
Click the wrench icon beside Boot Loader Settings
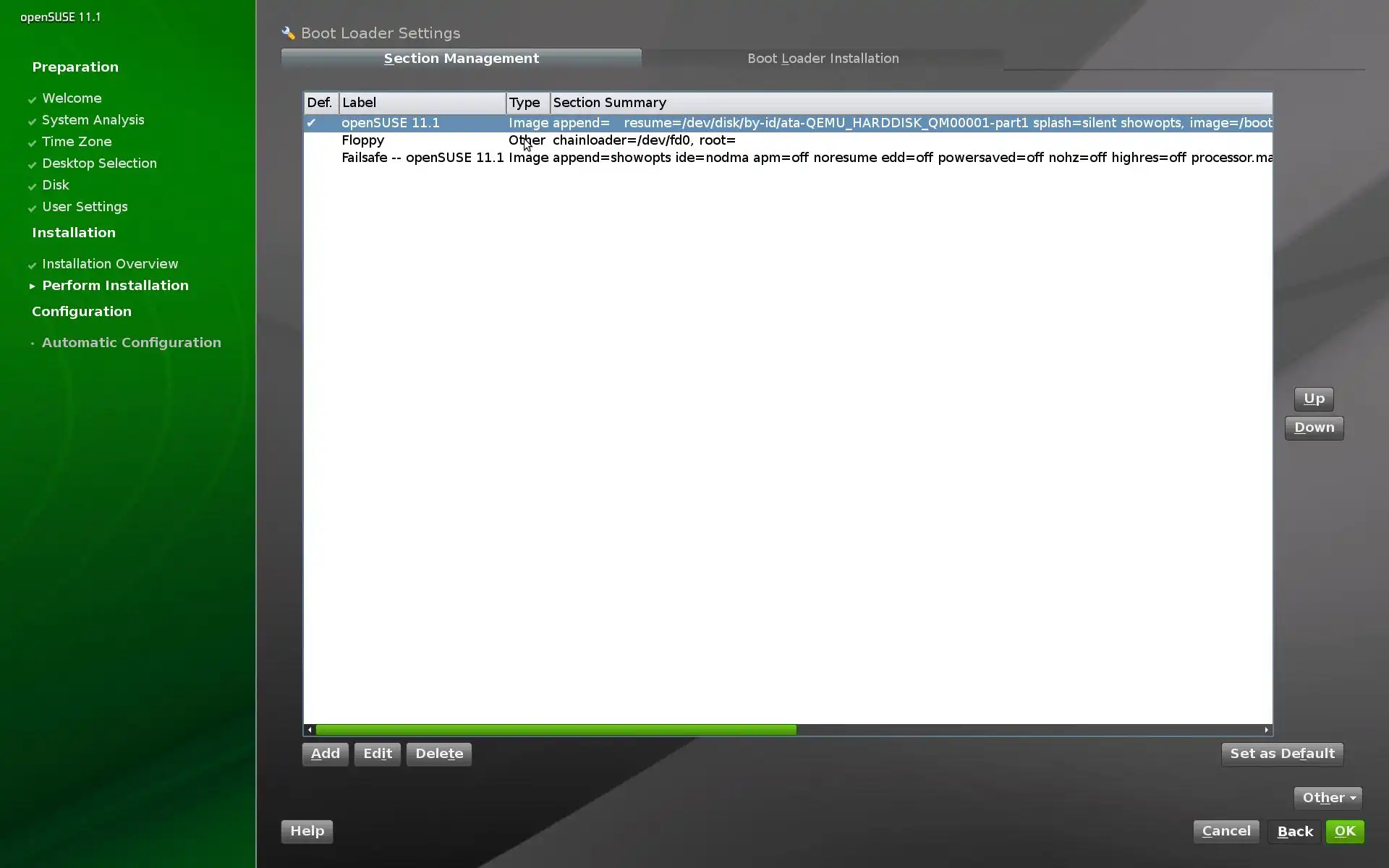289,33
